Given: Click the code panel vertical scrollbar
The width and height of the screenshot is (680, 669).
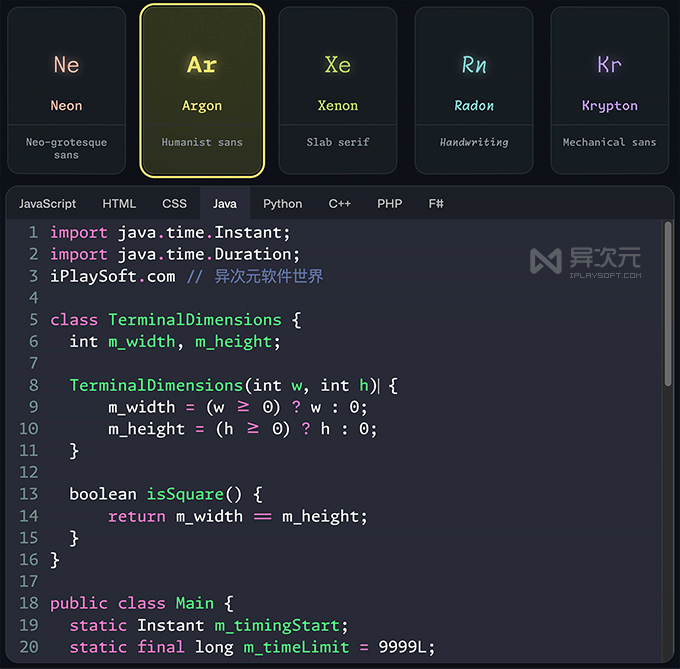Looking at the screenshot, I should pos(668,303).
